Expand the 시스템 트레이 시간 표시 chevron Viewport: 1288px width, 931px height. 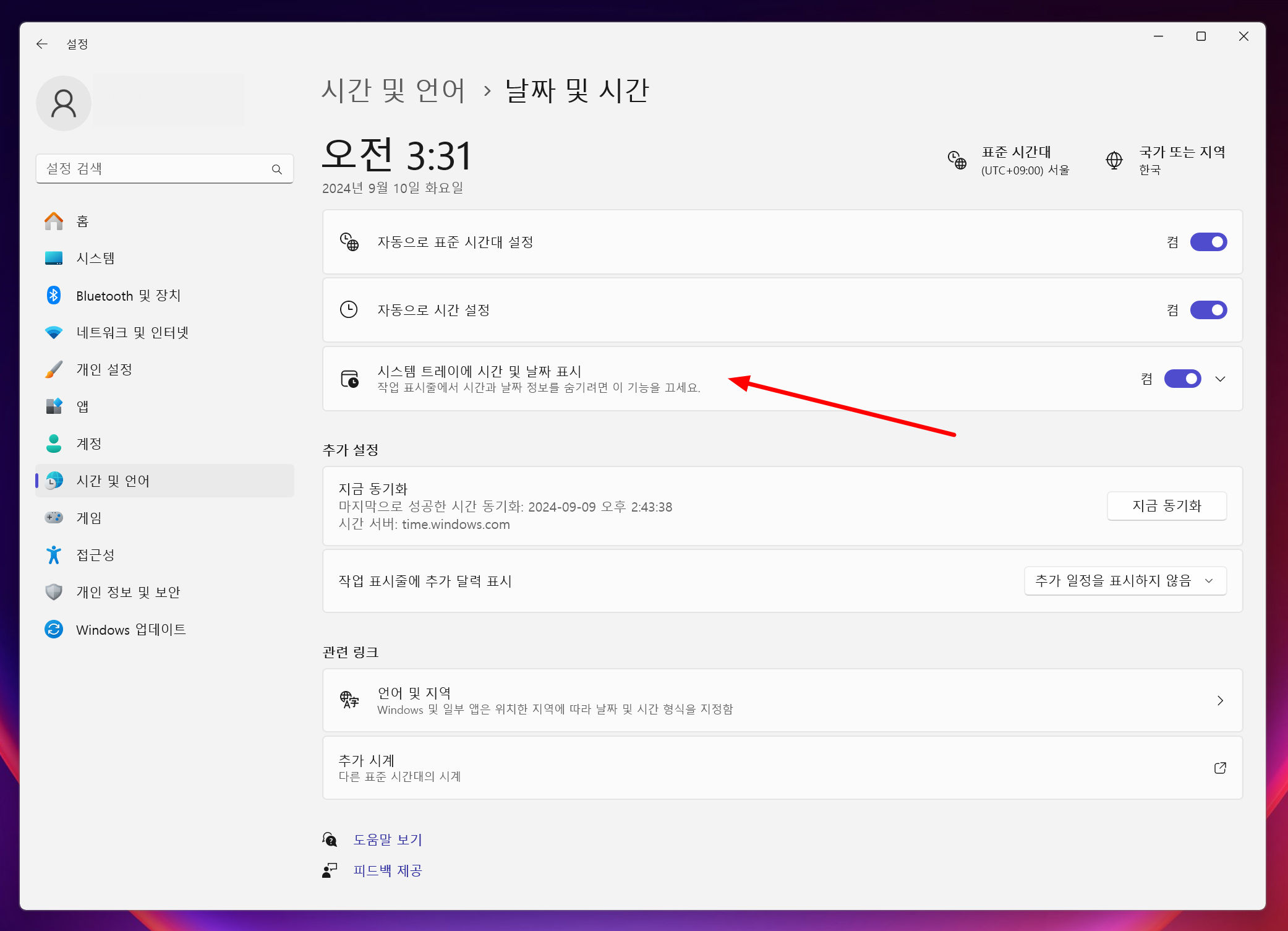1220,379
